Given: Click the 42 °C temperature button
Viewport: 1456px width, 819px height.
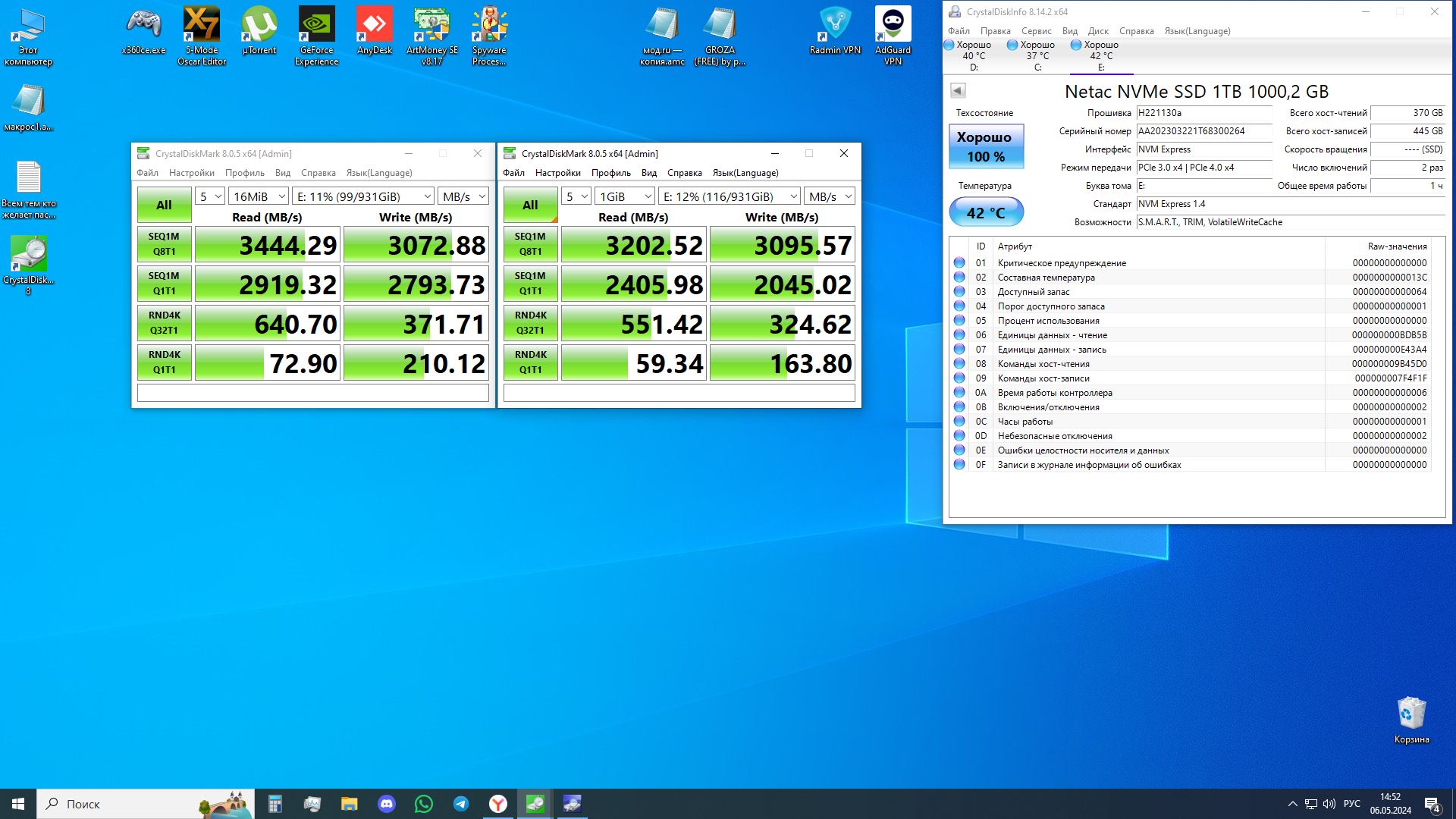Looking at the screenshot, I should pyautogui.click(x=986, y=212).
